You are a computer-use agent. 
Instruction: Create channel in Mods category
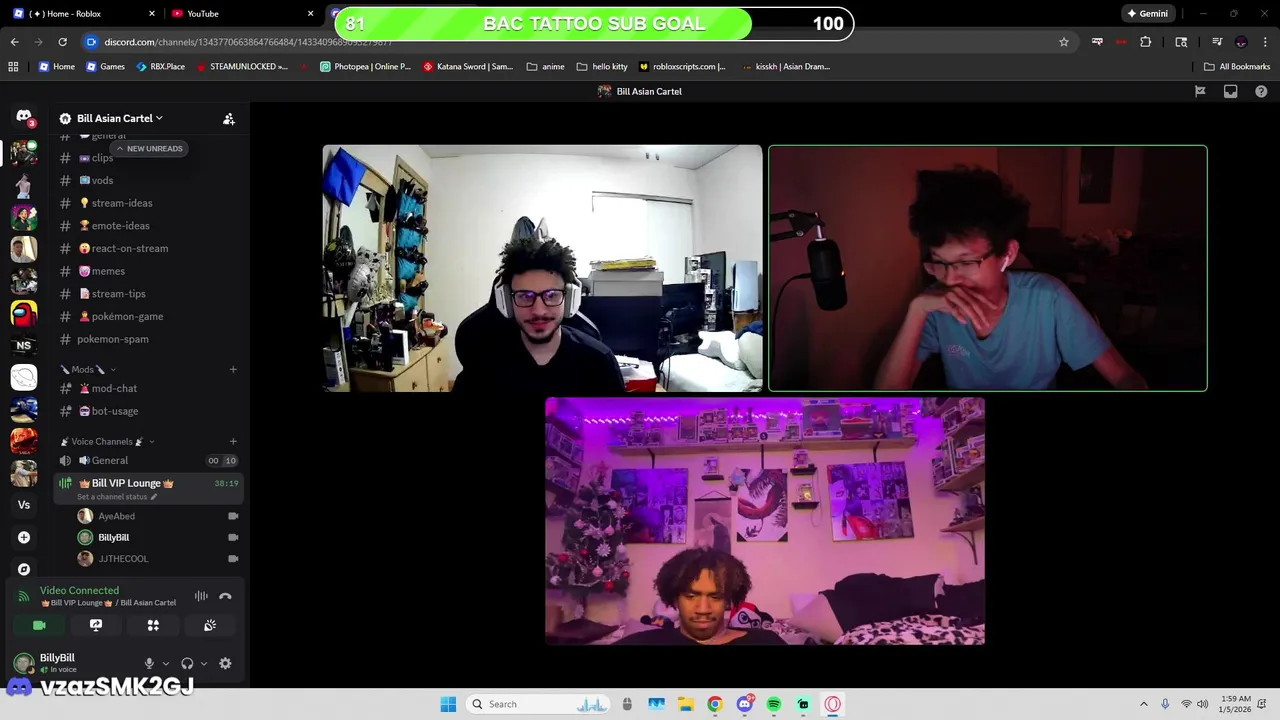click(233, 369)
